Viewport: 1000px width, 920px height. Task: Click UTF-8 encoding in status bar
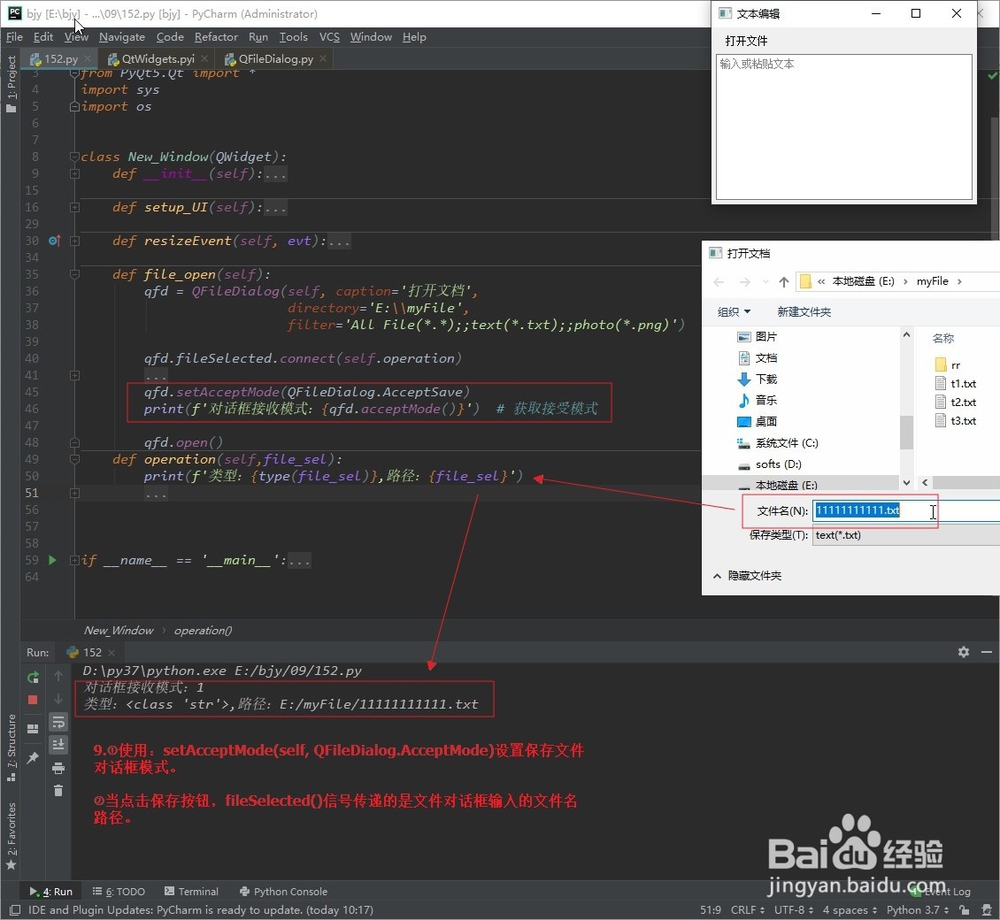(793, 910)
